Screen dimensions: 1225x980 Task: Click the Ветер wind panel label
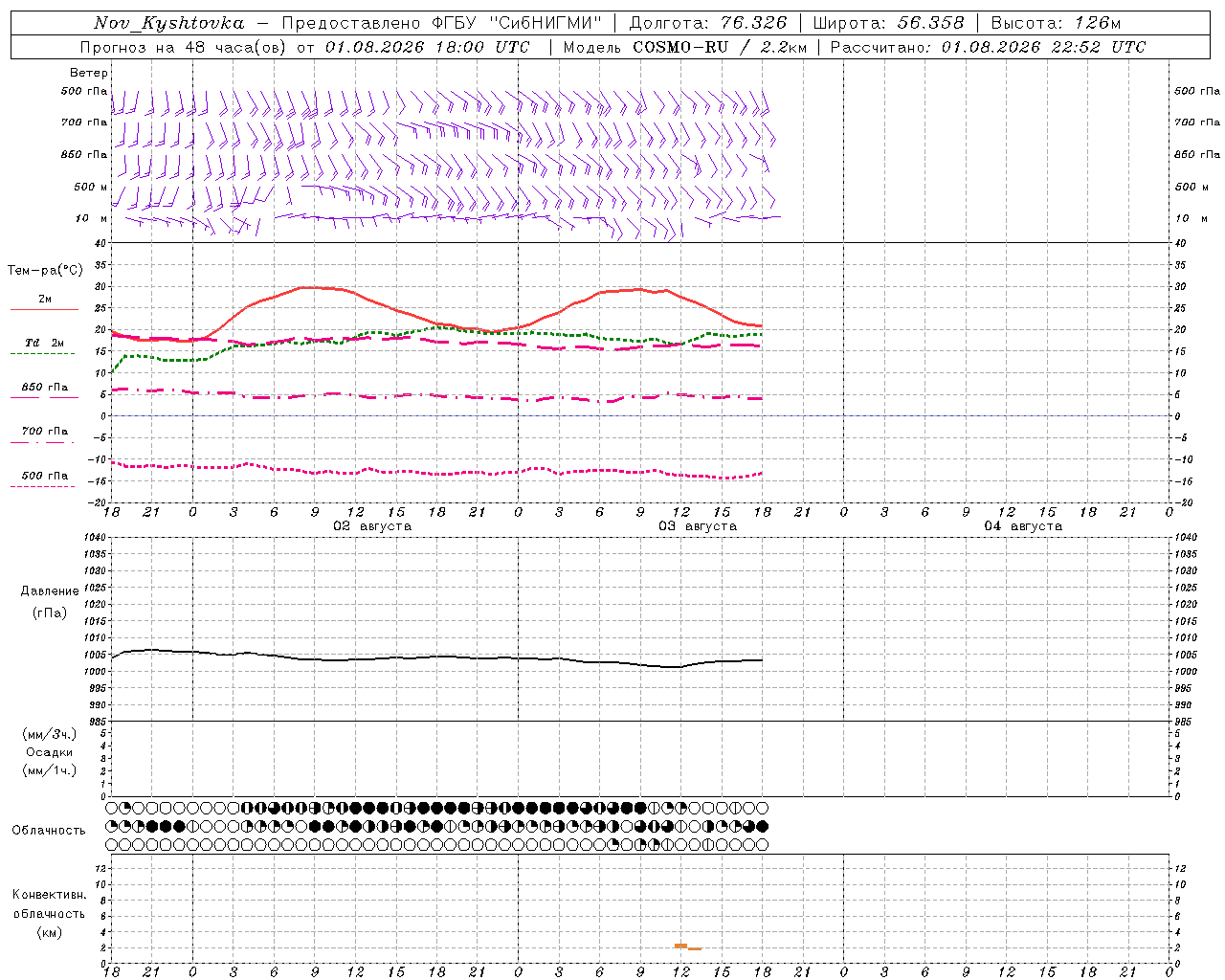tap(89, 73)
